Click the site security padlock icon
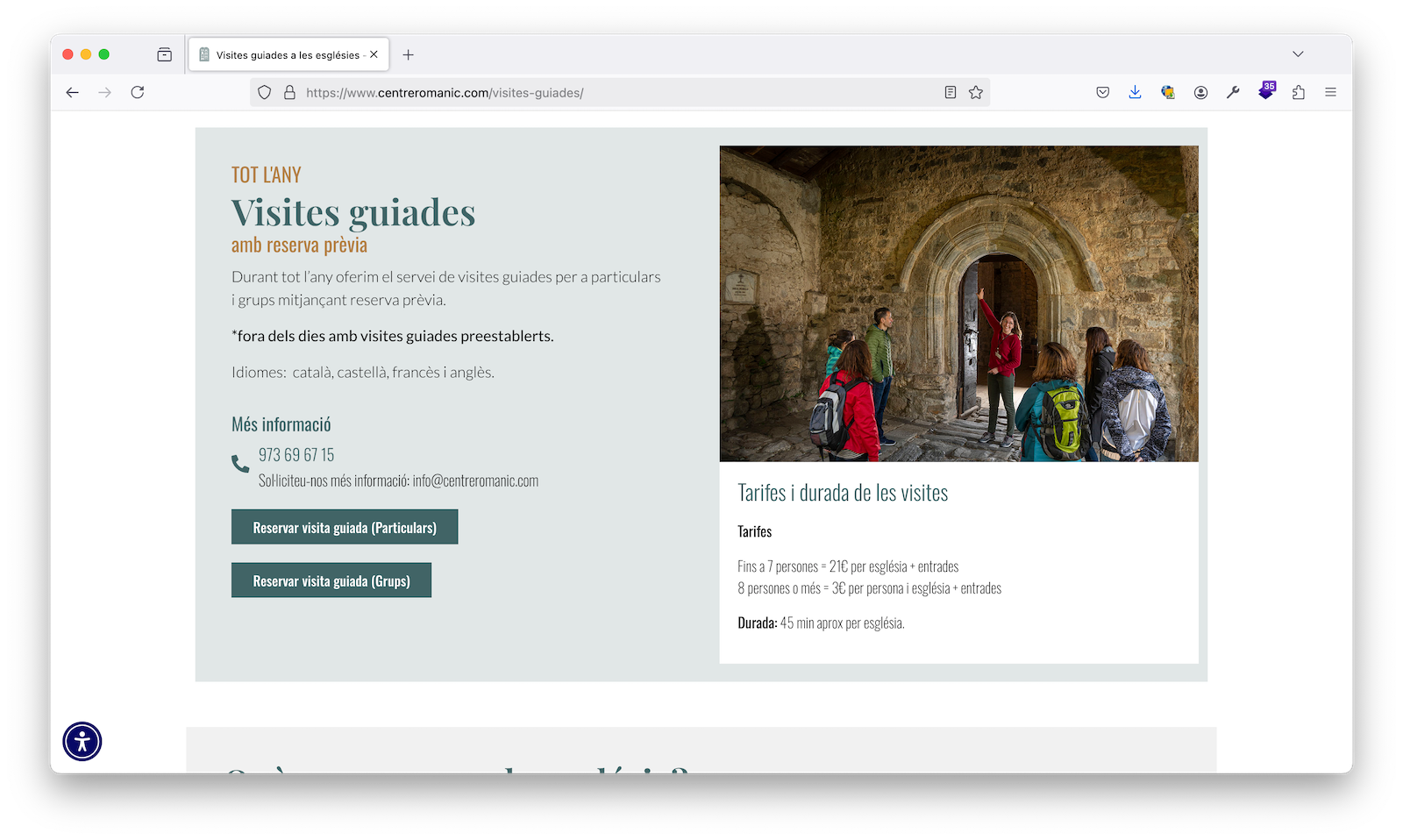Viewport: 1403px width, 840px height. point(289,92)
